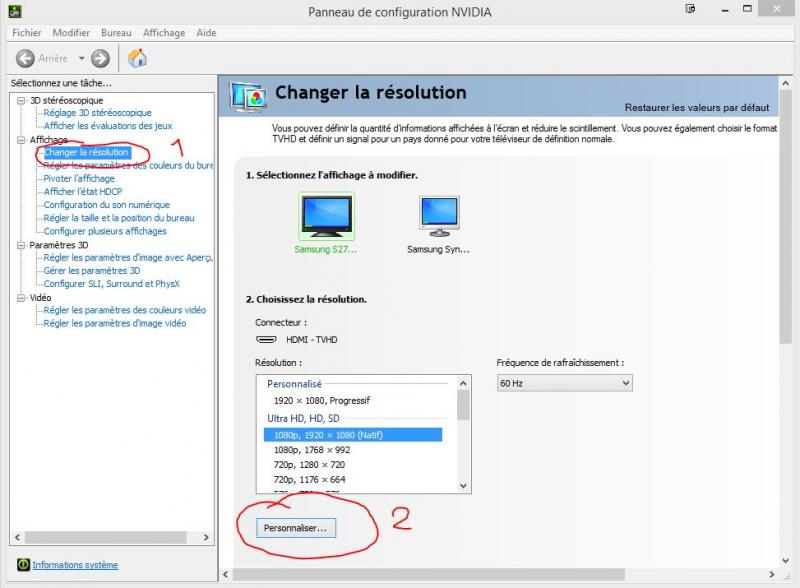This screenshot has width=800, height=588.
Task: Open Gérer les paramètres 3D
Action: pyautogui.click(x=92, y=271)
